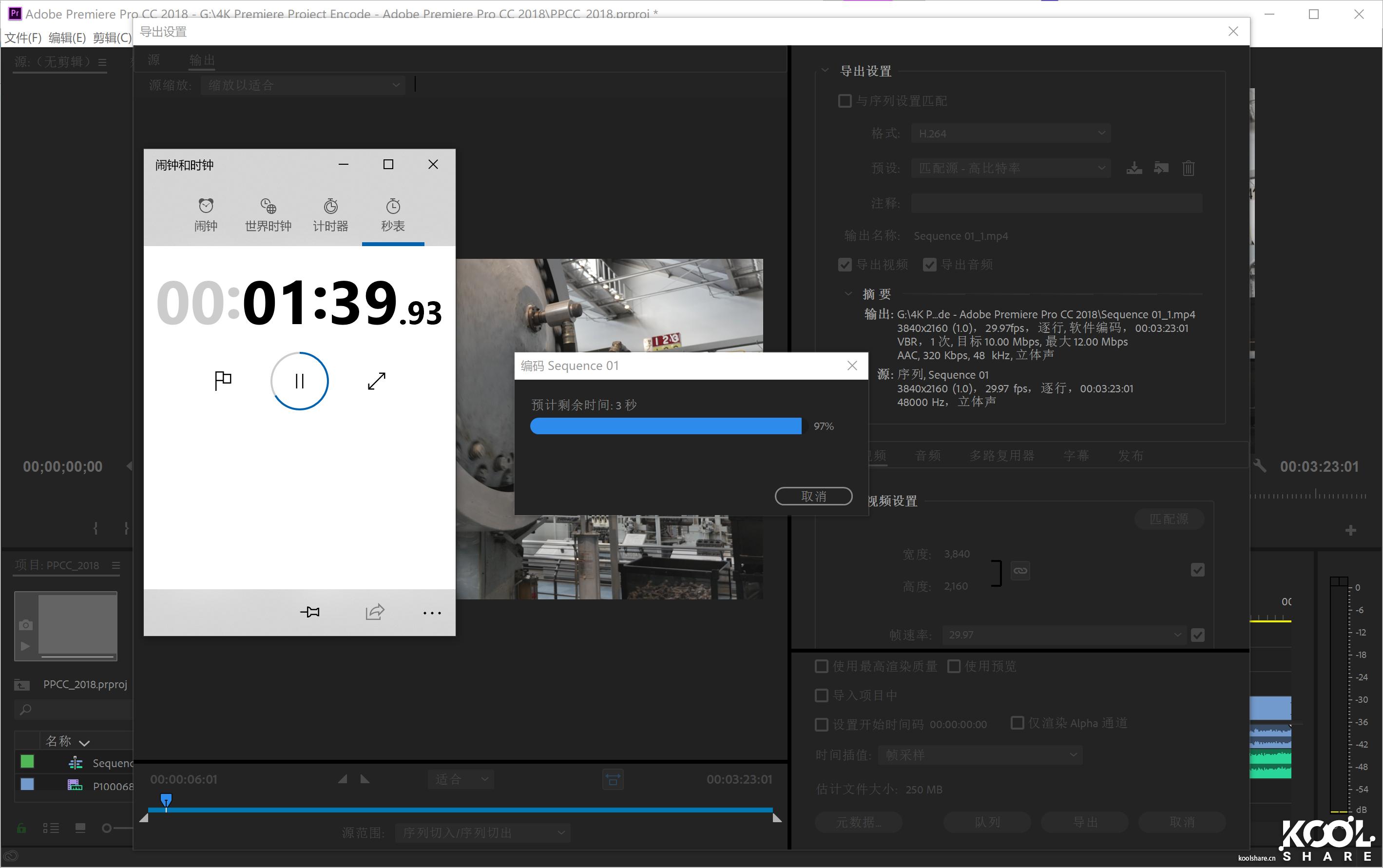The height and width of the screenshot is (868, 1383).
Task: Click the stopwatch lap flag icon
Action: click(223, 380)
